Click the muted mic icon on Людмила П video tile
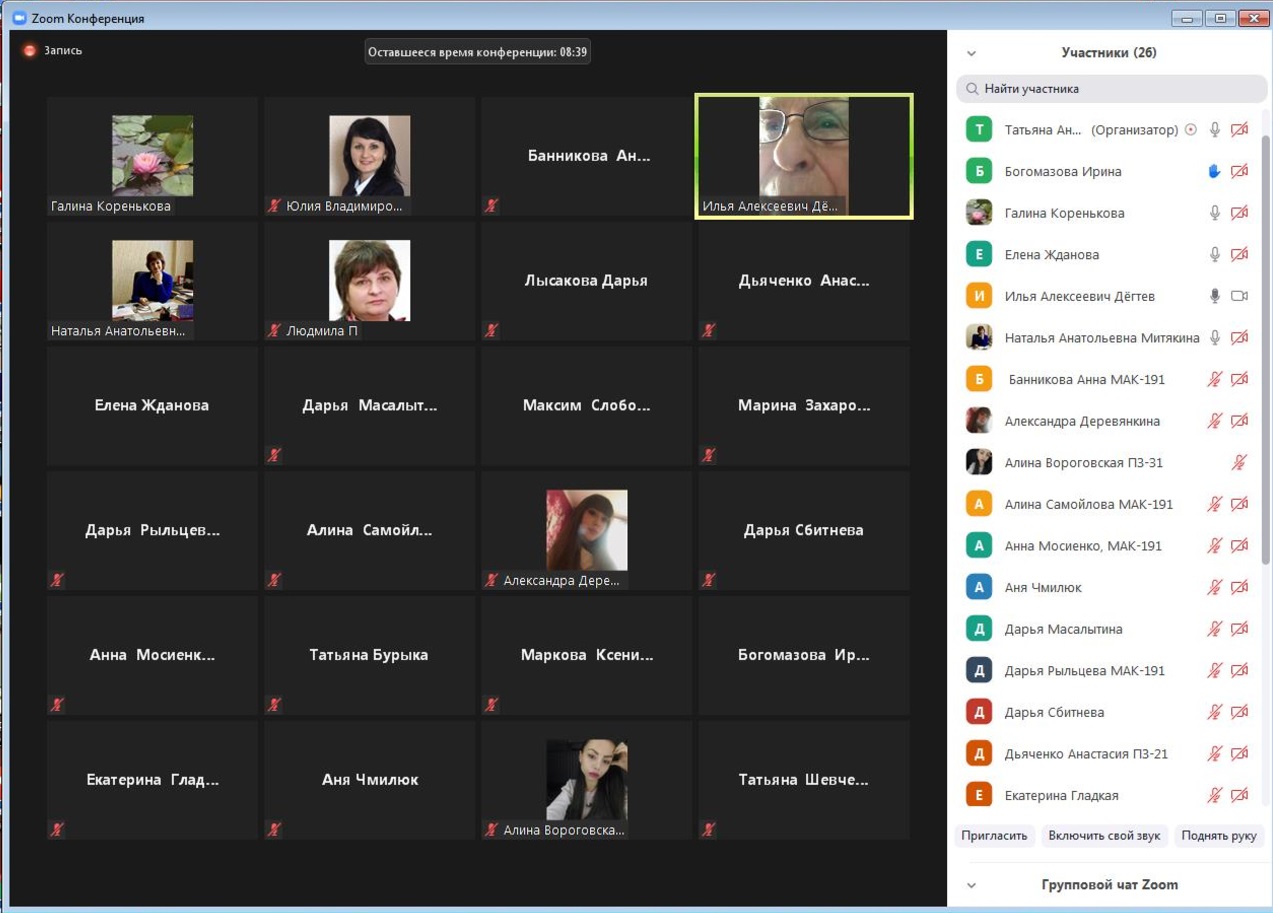The image size is (1273, 913). coord(275,331)
